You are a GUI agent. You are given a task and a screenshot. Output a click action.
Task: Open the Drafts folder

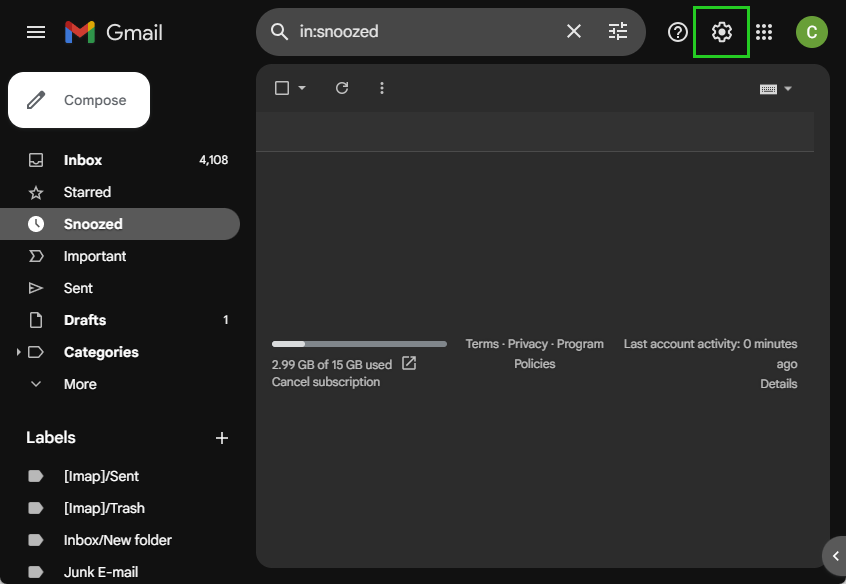click(x=85, y=320)
